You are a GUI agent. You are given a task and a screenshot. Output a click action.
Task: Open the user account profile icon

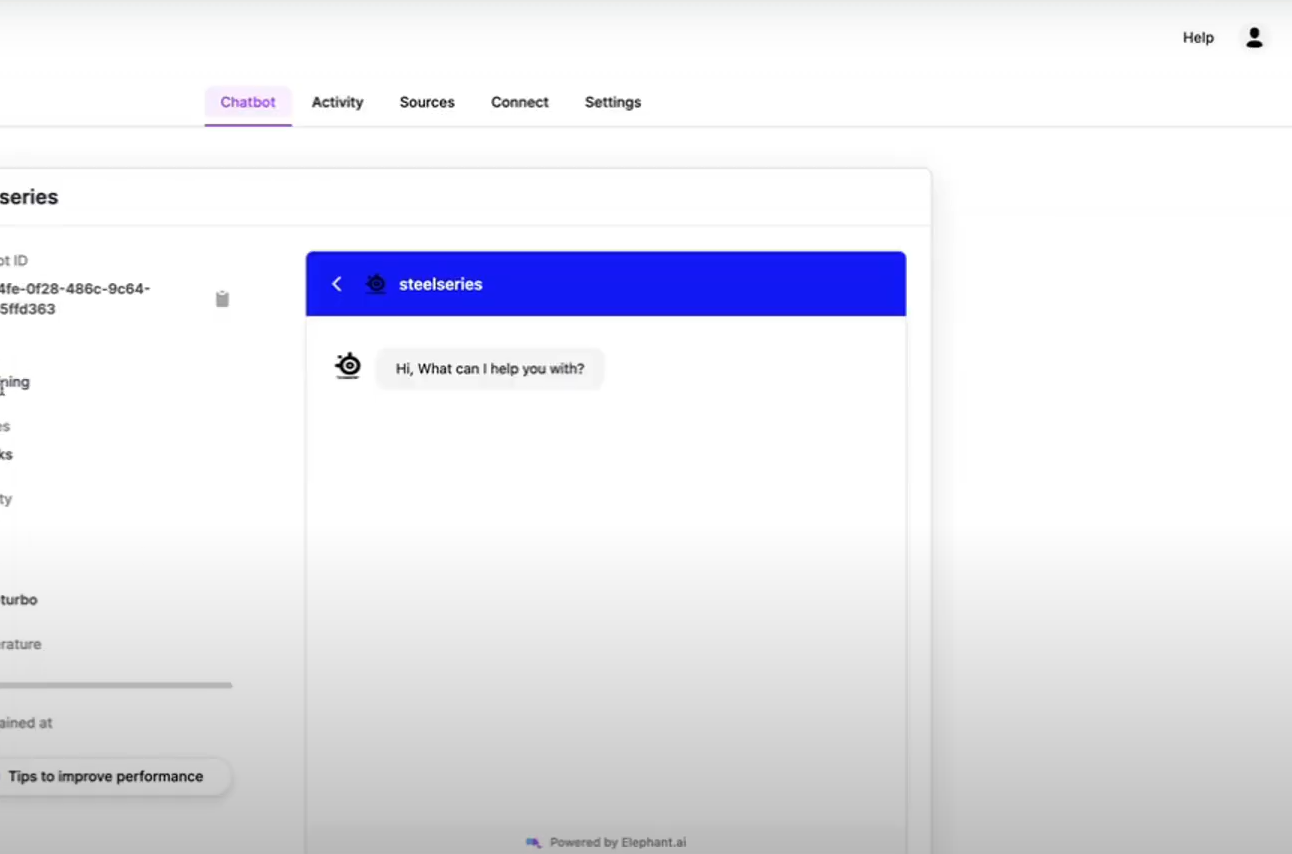[1254, 38]
